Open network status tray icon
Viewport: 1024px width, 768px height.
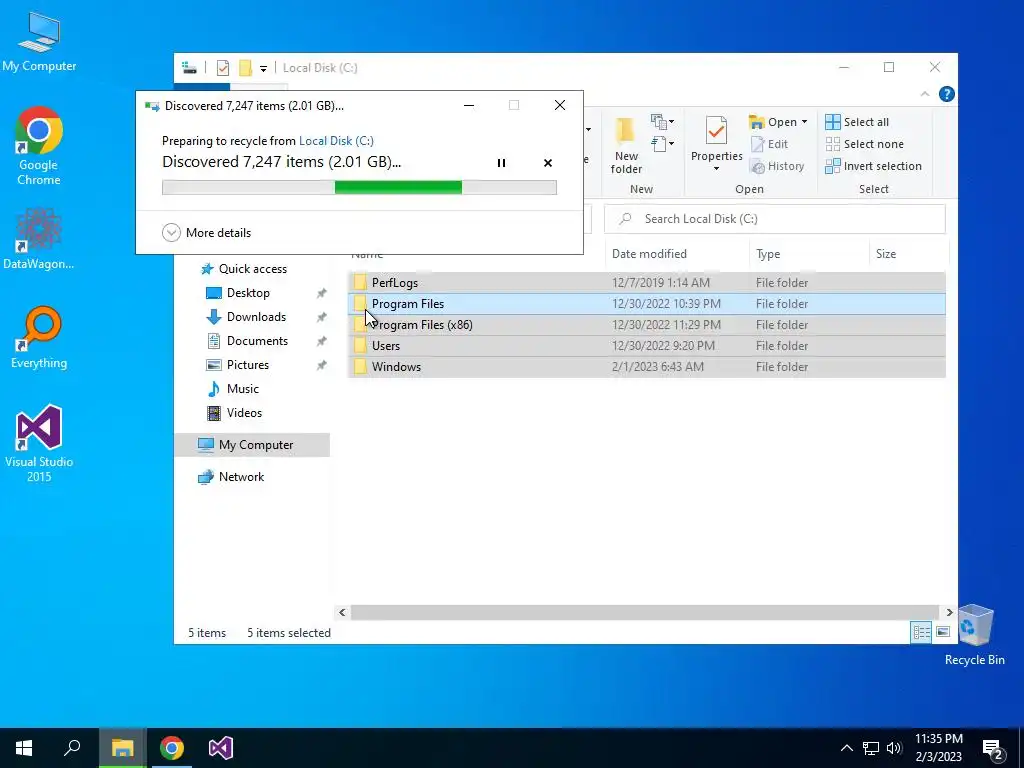pos(871,748)
